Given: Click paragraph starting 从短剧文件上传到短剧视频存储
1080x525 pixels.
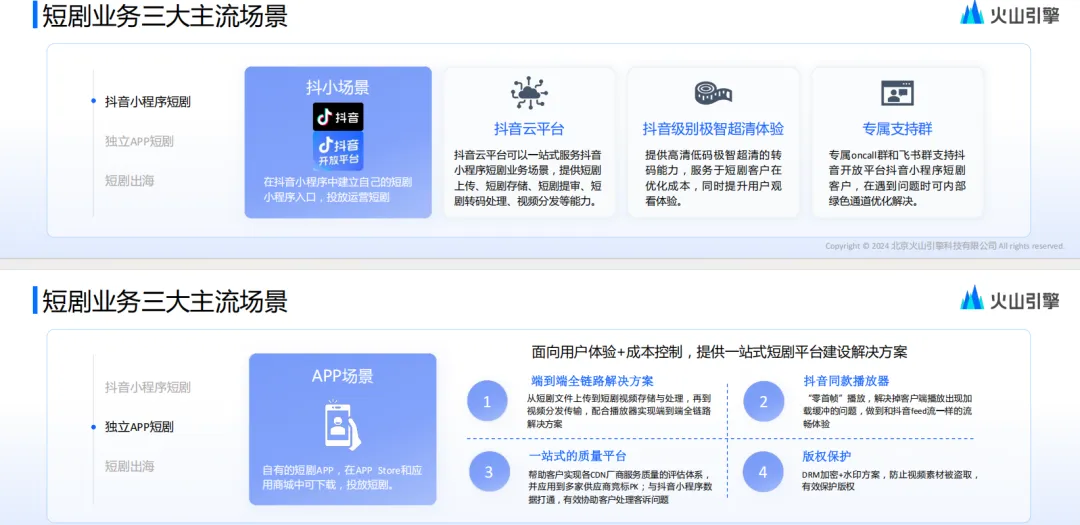Looking at the screenshot, I should (x=619, y=411).
